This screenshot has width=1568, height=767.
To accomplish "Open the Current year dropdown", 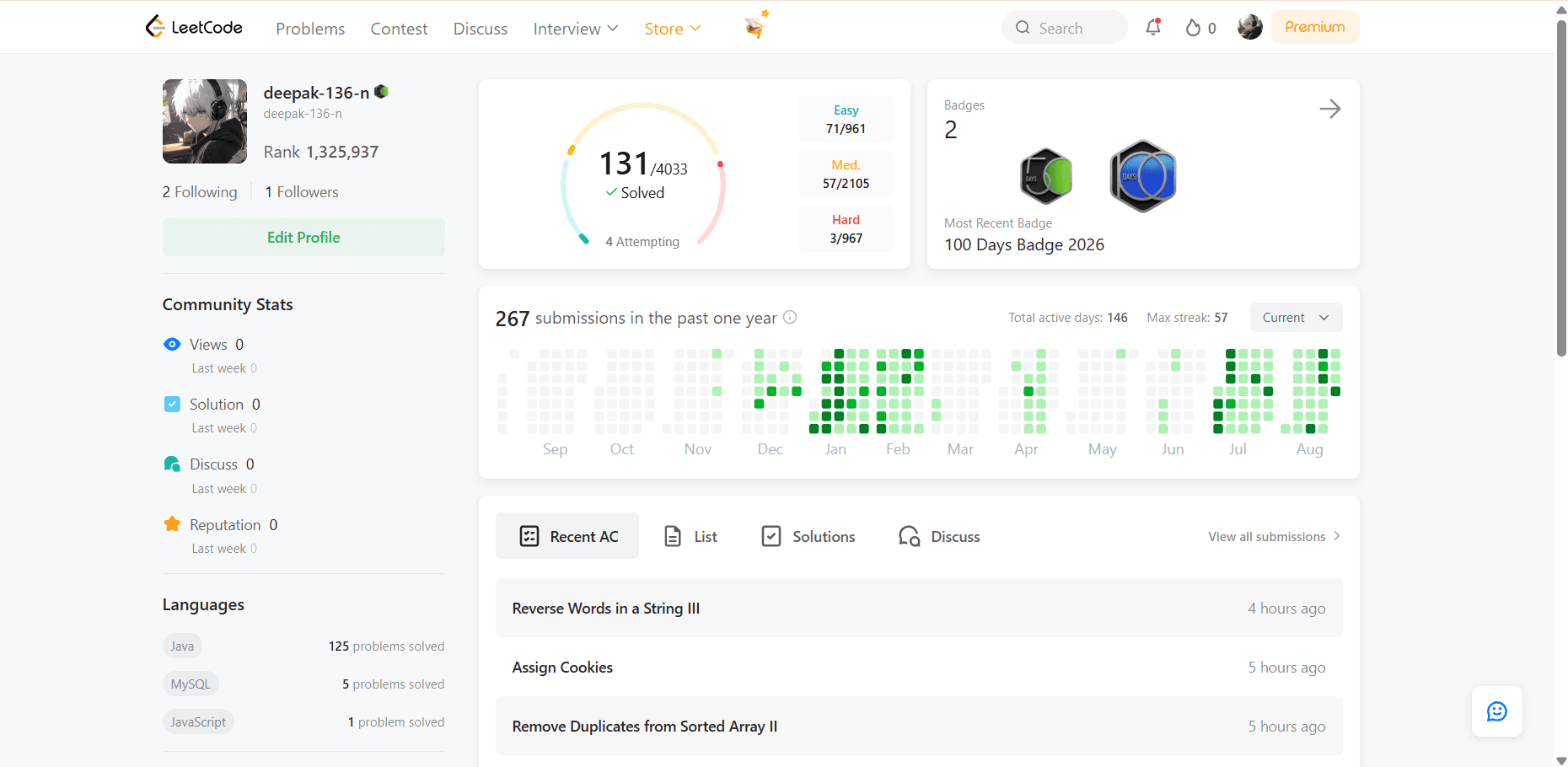I will point(1296,317).
